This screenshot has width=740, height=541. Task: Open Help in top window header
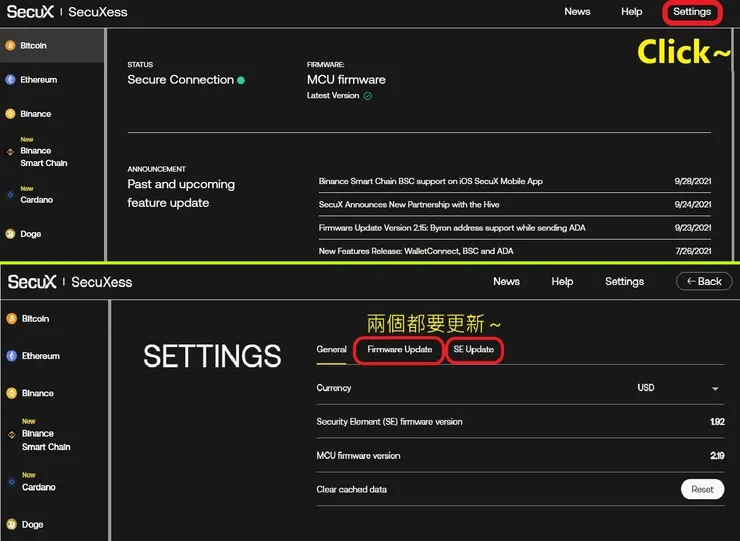(631, 12)
